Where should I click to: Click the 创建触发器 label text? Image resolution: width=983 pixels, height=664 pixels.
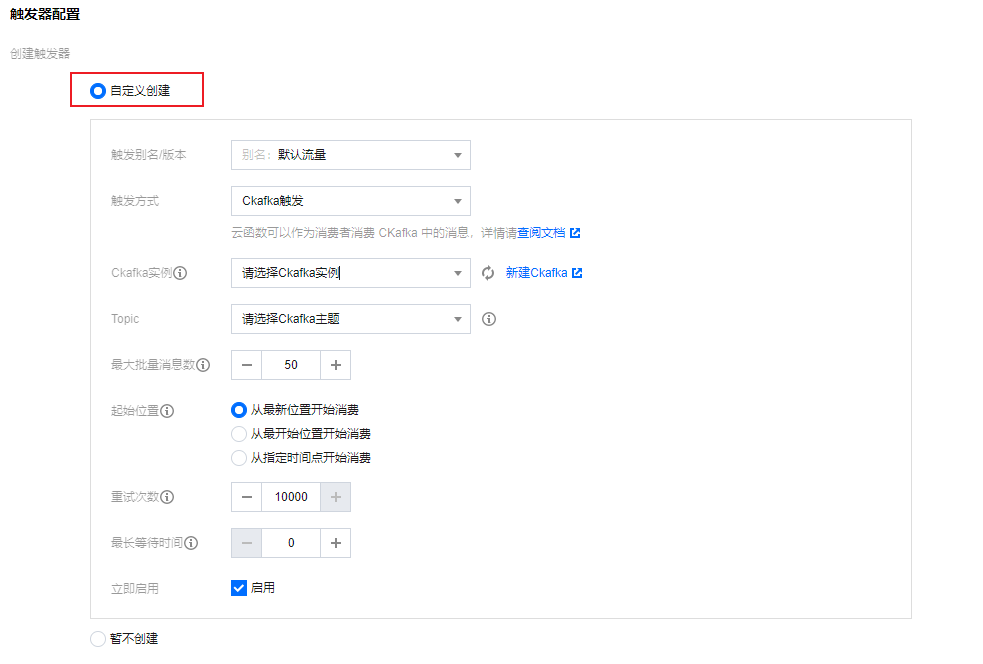[x=40, y=54]
